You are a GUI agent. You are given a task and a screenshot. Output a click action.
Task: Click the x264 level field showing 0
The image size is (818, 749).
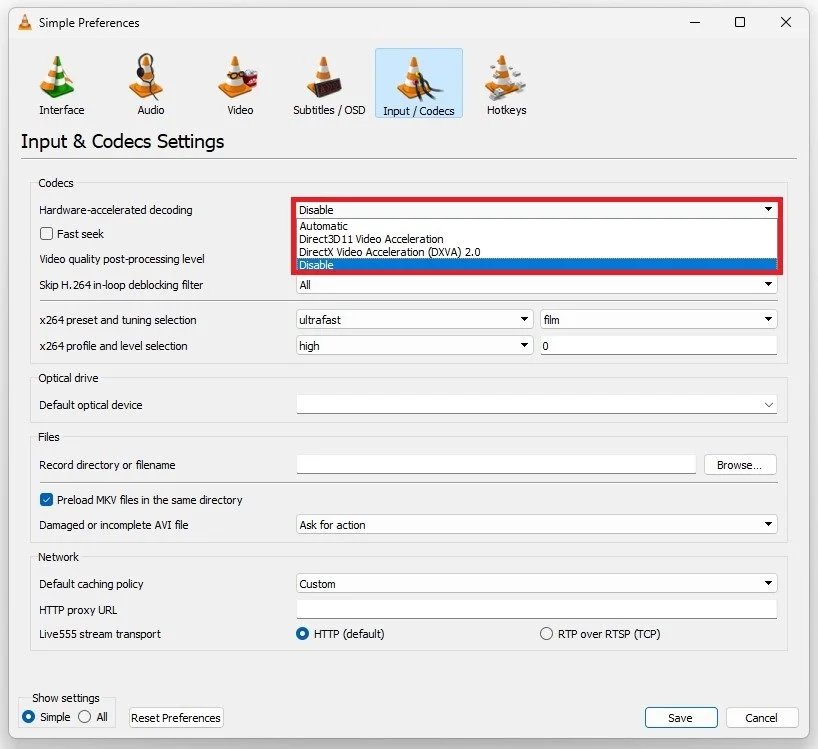(658, 346)
